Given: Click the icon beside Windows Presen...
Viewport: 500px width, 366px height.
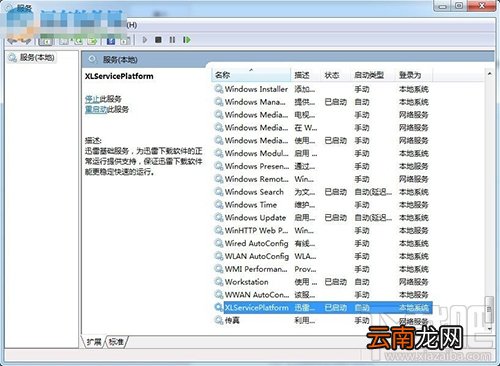Looking at the screenshot, I should coord(219,166).
